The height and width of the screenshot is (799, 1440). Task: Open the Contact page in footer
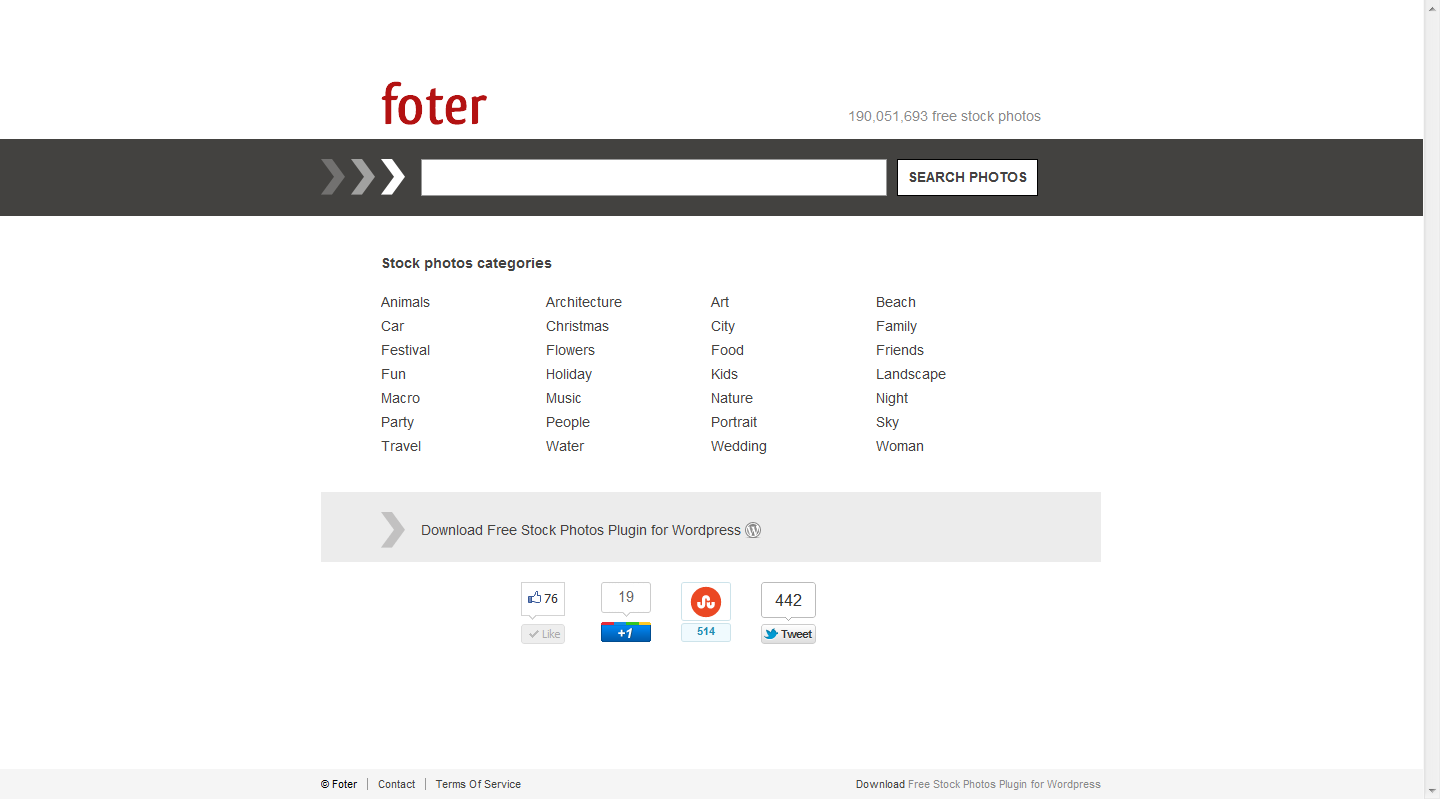coord(396,784)
